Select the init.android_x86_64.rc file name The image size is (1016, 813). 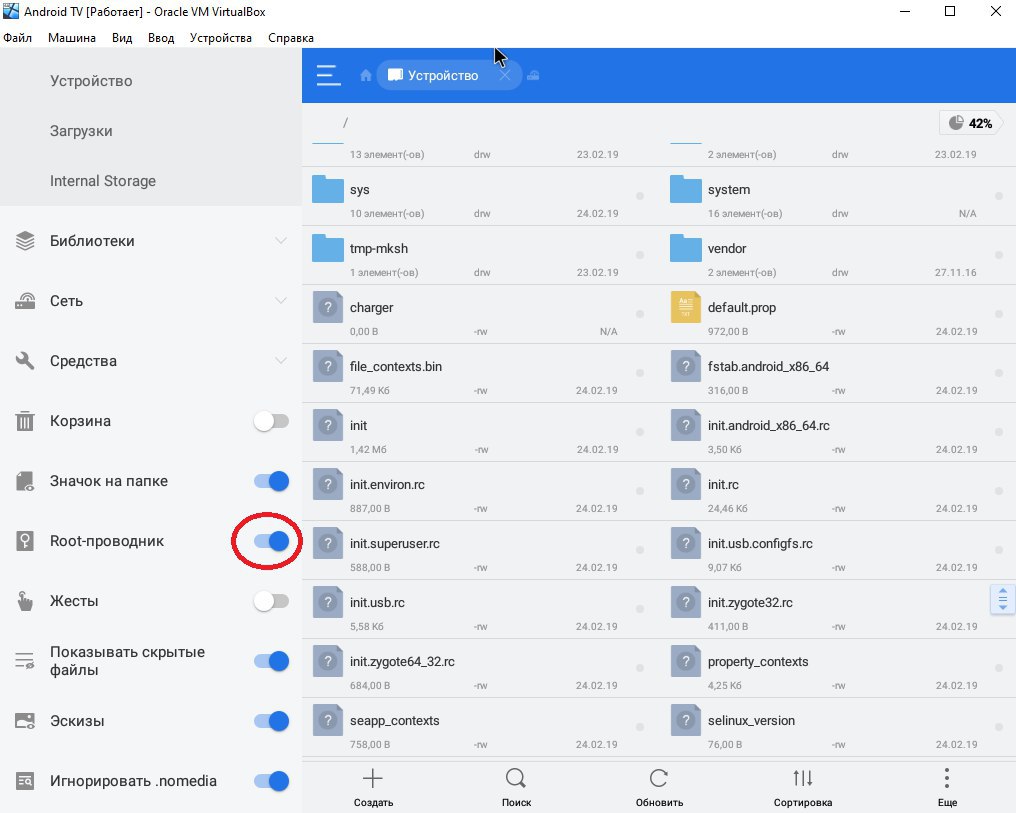[768, 426]
